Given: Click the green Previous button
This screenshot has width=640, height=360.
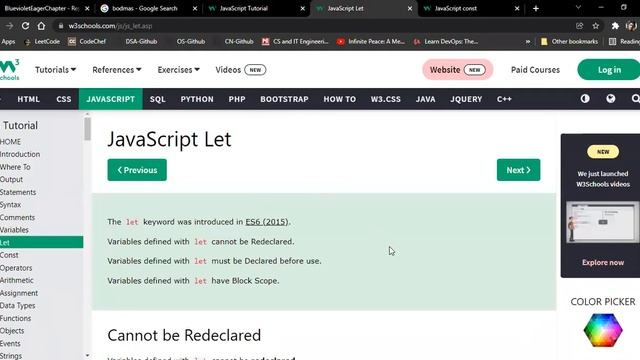Looking at the screenshot, I should 137,170.
